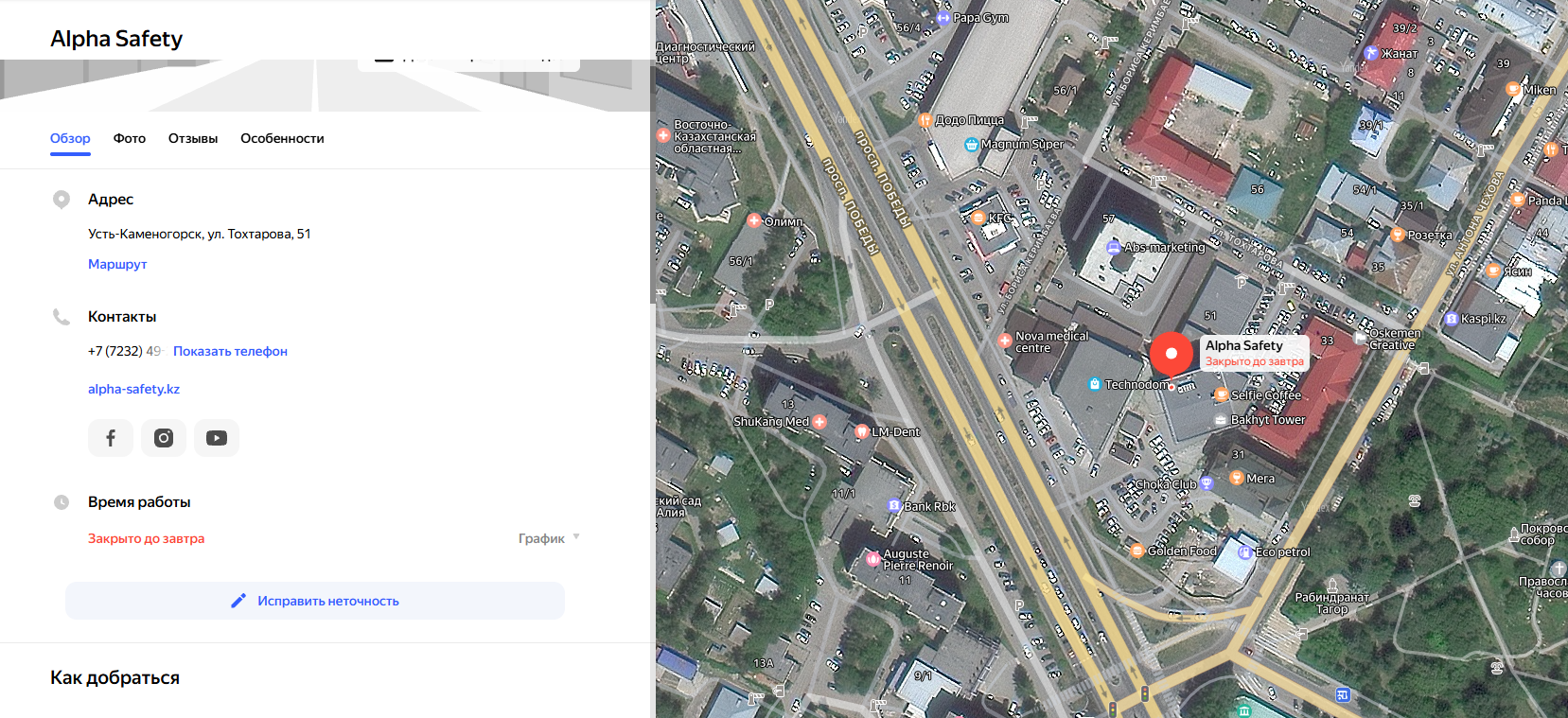Open the Фото tab
This screenshot has width=1568, height=718.
130,138
